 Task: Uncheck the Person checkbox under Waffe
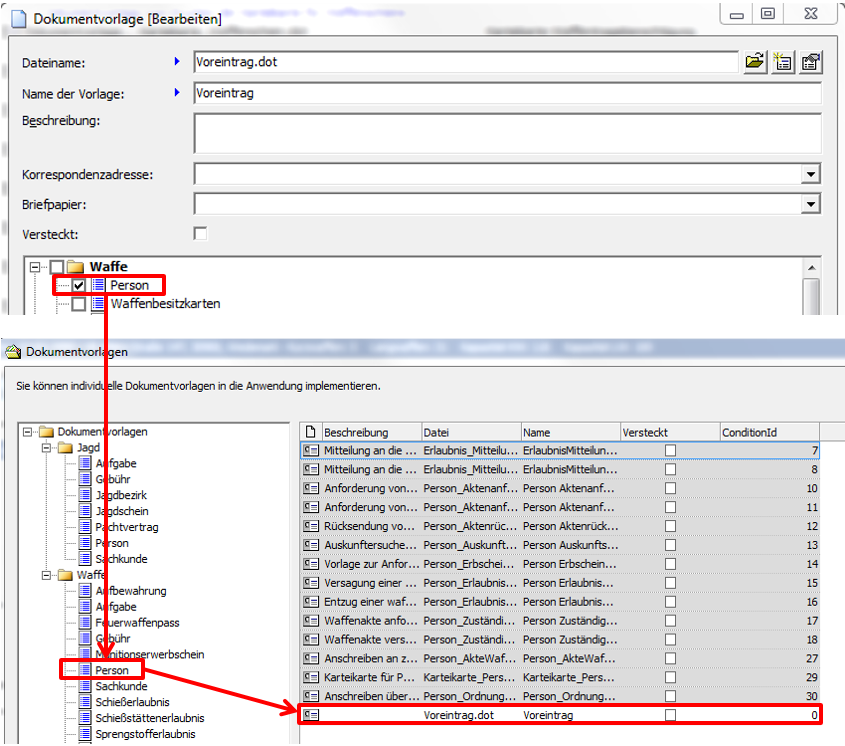pyautogui.click(x=79, y=285)
